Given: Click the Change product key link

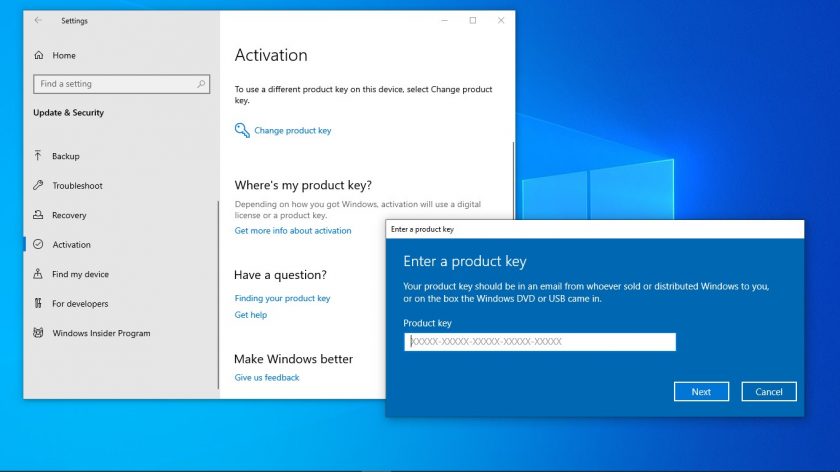Looking at the screenshot, I should 292,130.
